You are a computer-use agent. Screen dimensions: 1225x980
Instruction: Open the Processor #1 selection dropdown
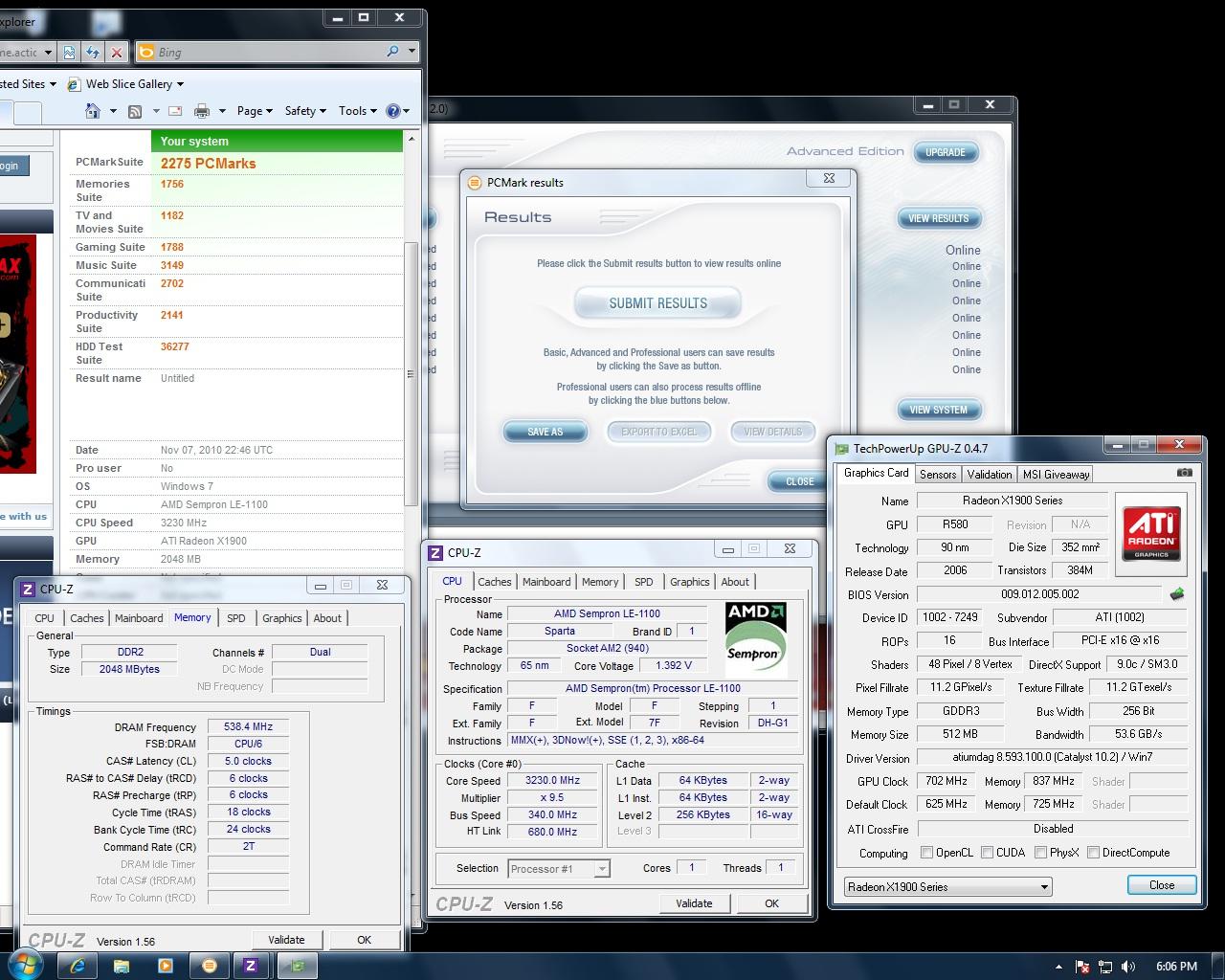click(559, 869)
